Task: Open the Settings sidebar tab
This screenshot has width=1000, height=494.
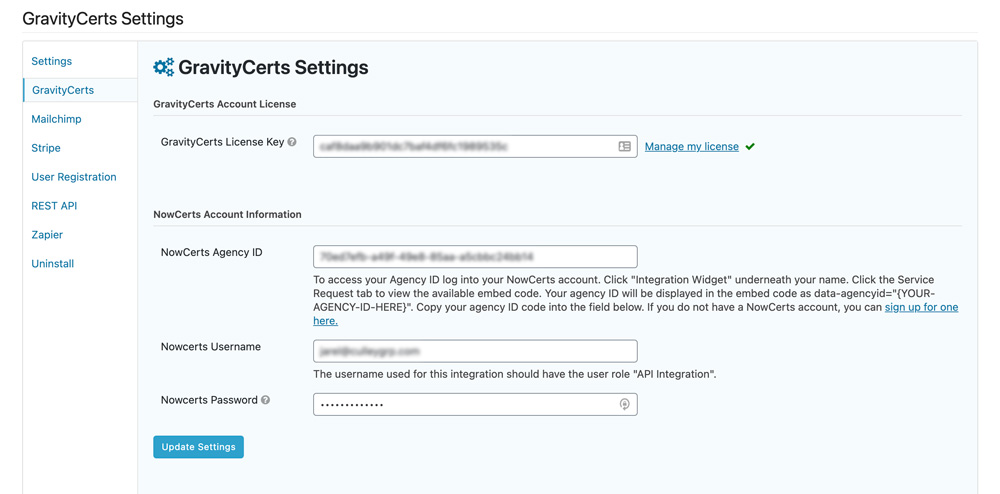Action: point(52,61)
